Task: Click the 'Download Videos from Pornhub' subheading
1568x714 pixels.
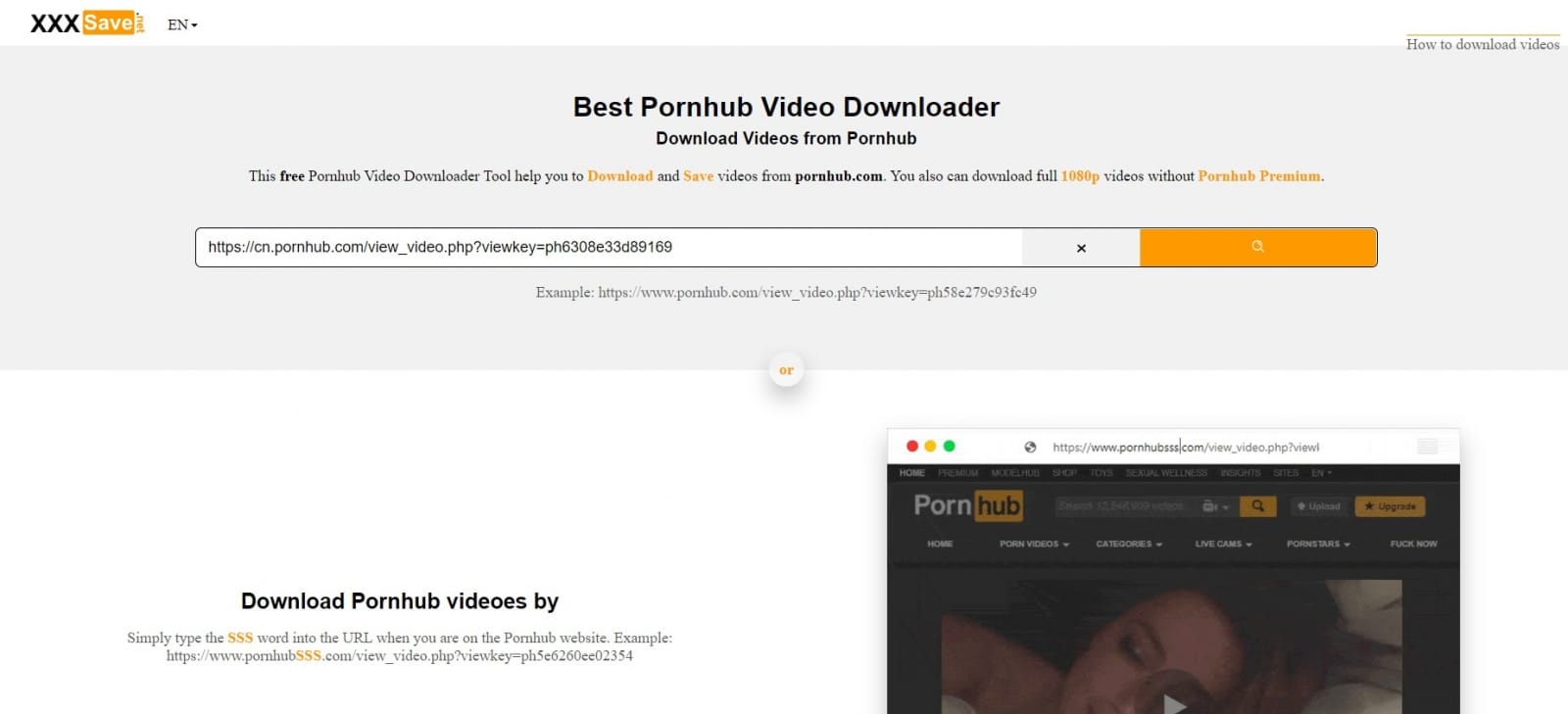Action: [x=786, y=138]
